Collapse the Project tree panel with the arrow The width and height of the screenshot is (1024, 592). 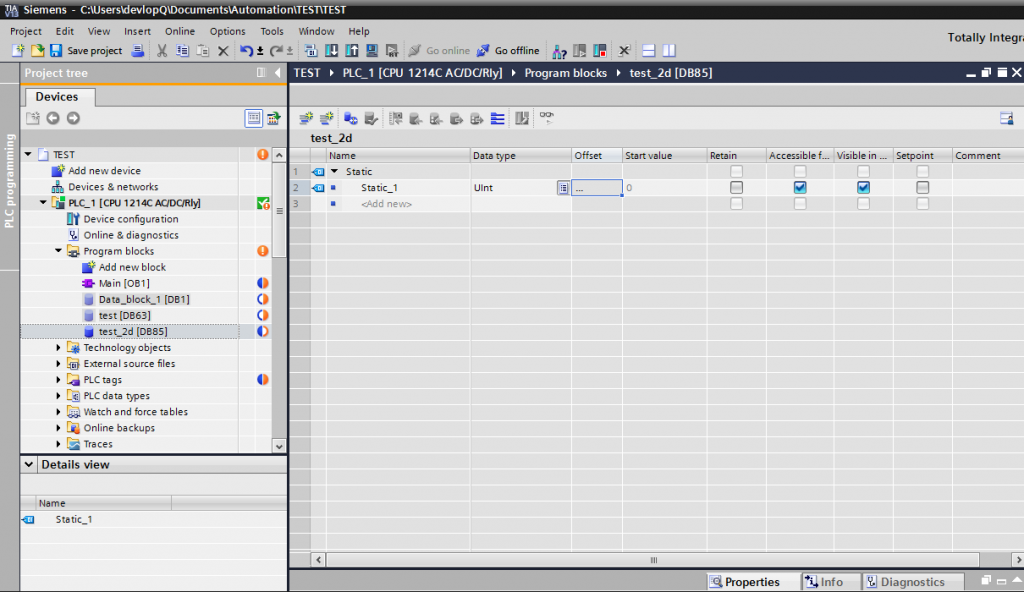click(278, 73)
